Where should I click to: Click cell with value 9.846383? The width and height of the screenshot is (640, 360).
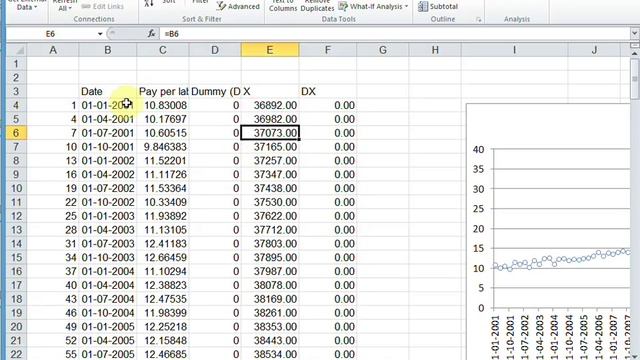pyautogui.click(x=162, y=147)
